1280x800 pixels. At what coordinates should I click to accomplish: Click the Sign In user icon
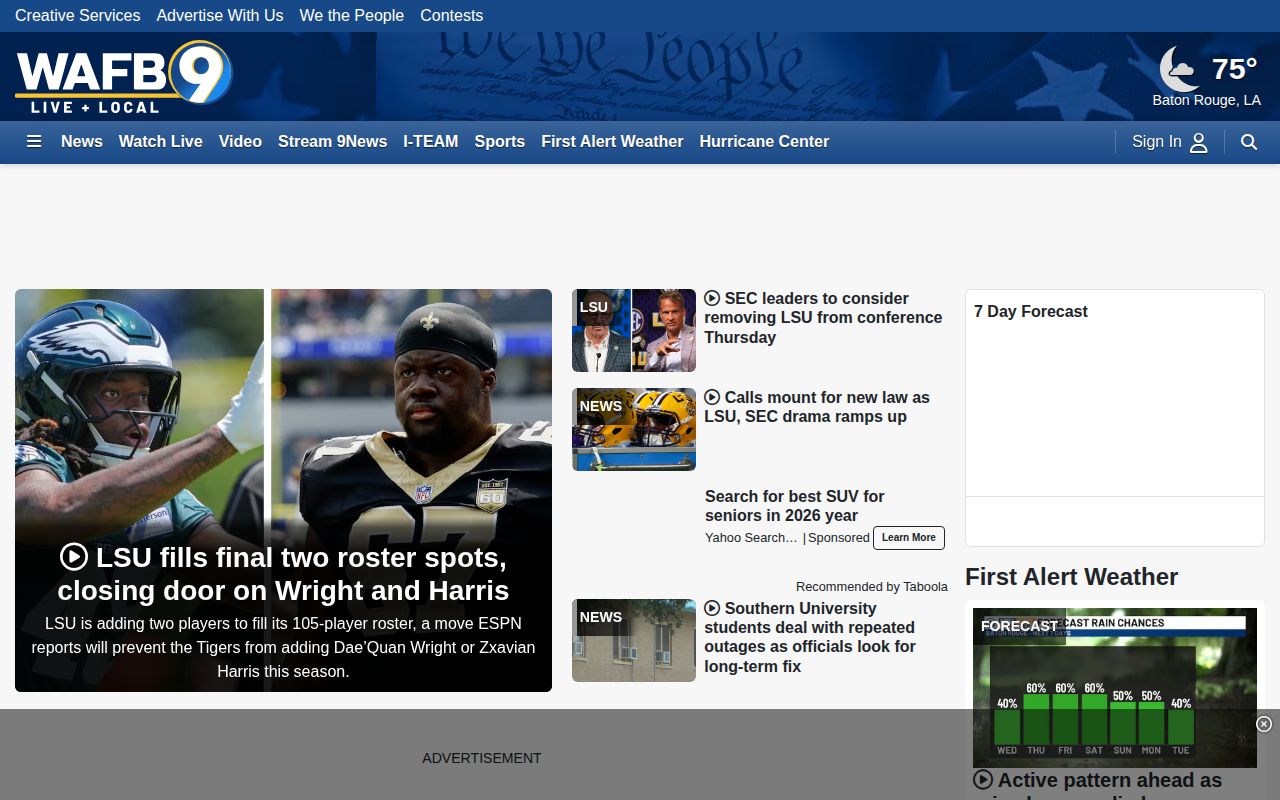[1199, 142]
